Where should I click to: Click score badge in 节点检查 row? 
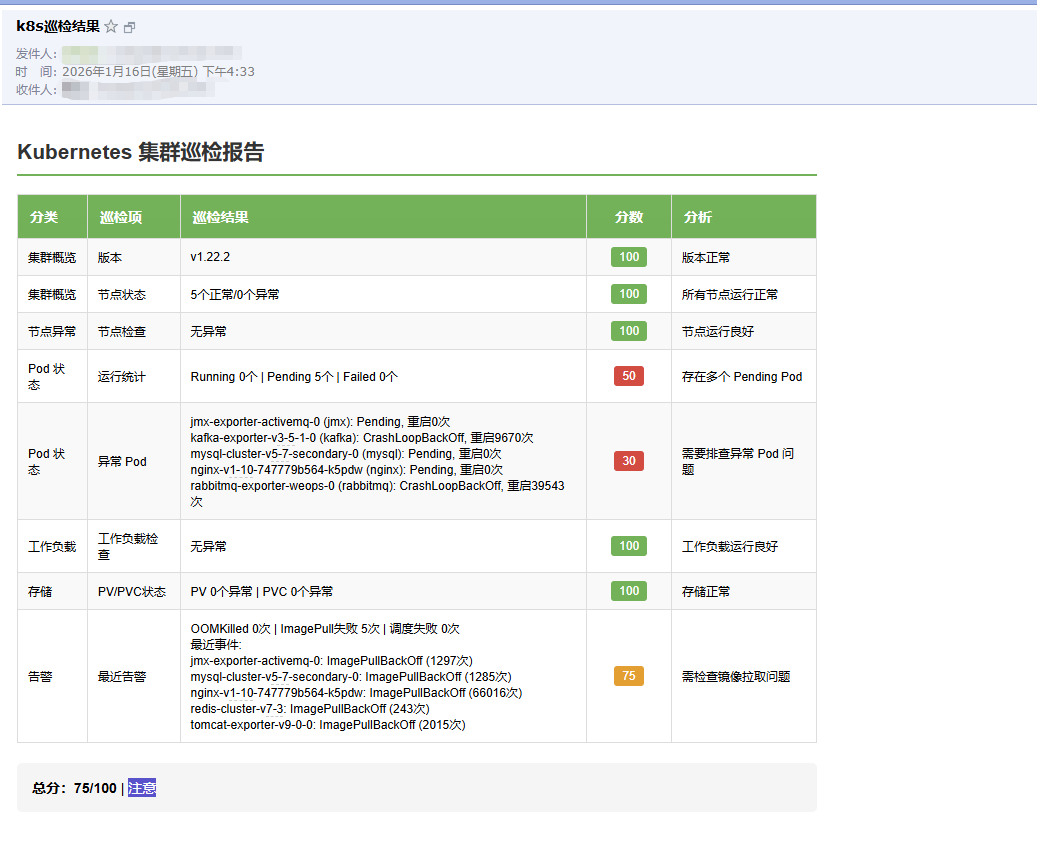pyautogui.click(x=629, y=331)
